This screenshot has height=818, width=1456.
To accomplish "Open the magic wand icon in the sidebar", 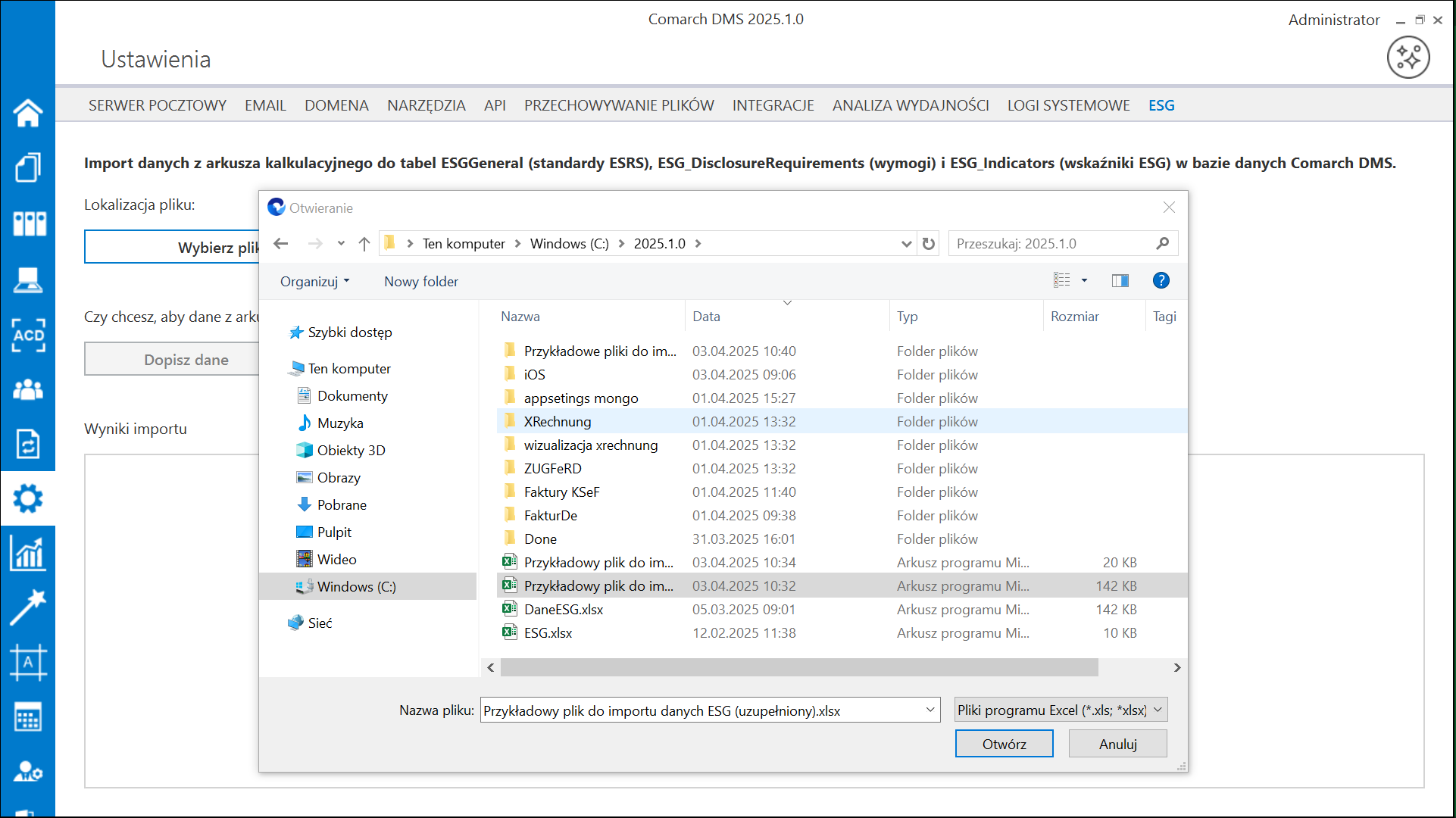I will tap(28, 608).
